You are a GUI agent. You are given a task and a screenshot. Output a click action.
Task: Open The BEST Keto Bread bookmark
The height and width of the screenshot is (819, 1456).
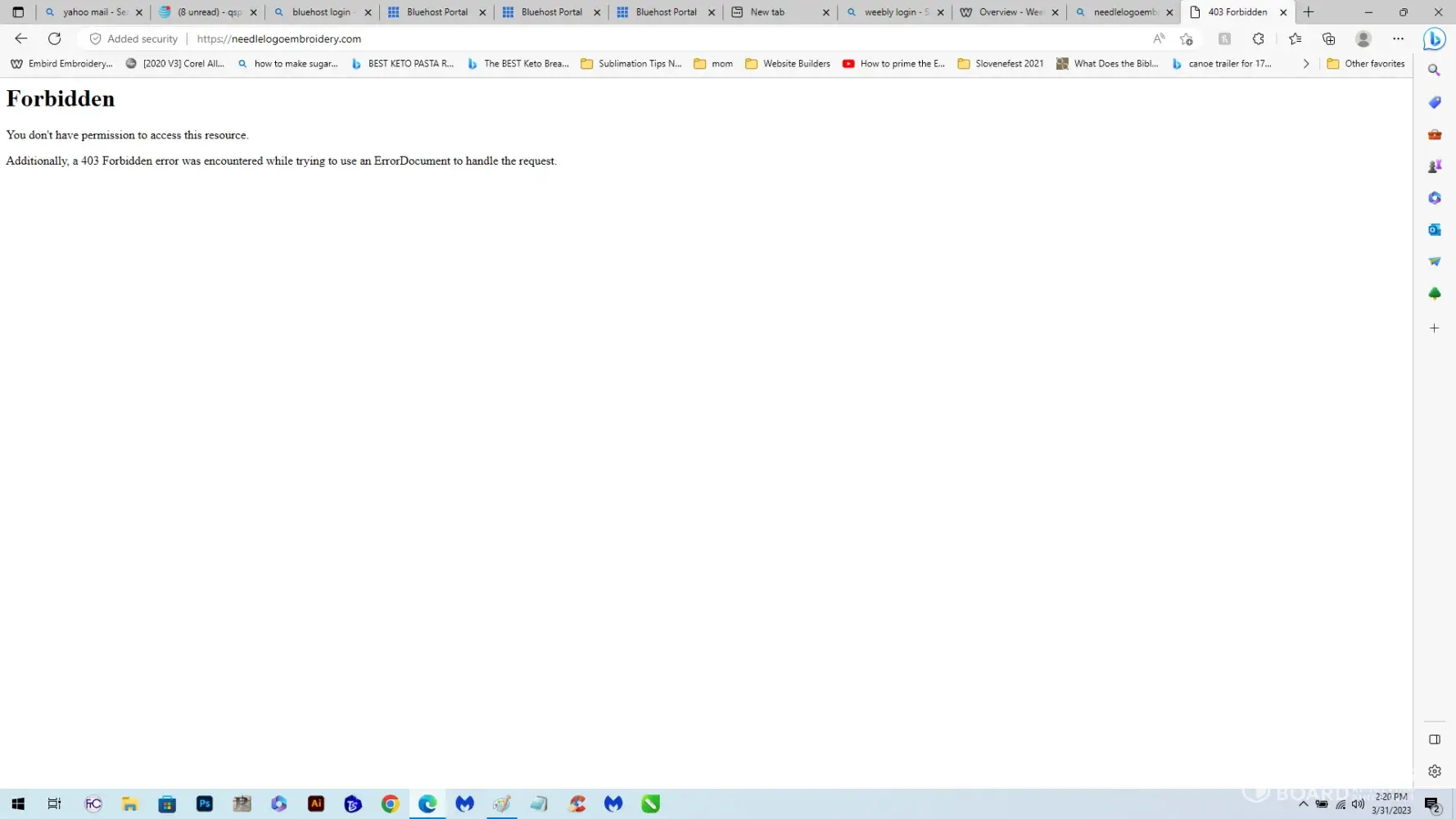coord(518,64)
